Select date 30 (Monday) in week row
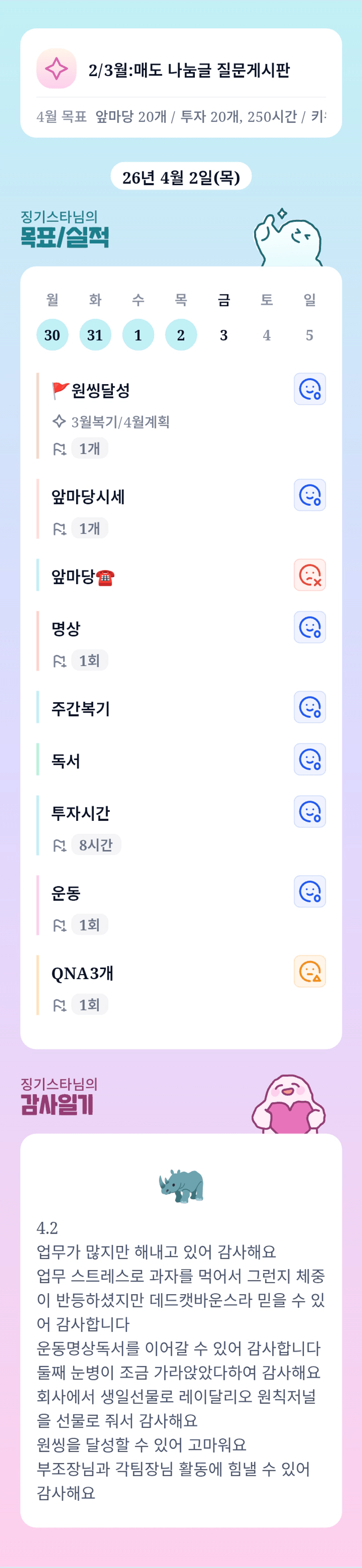Viewport: 362px width, 1568px height. pyautogui.click(x=53, y=335)
